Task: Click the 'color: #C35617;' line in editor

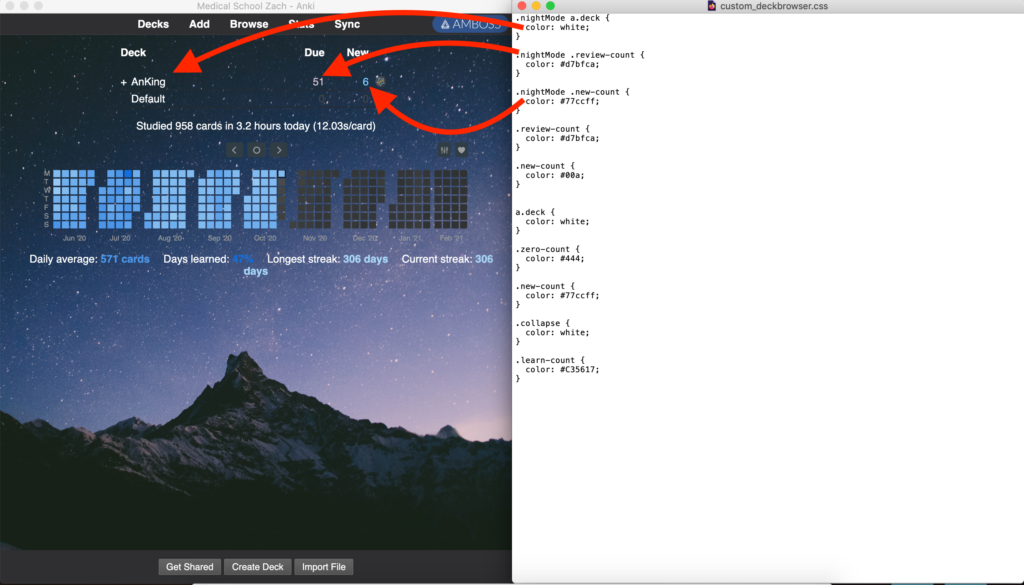Action: [x=562, y=370]
